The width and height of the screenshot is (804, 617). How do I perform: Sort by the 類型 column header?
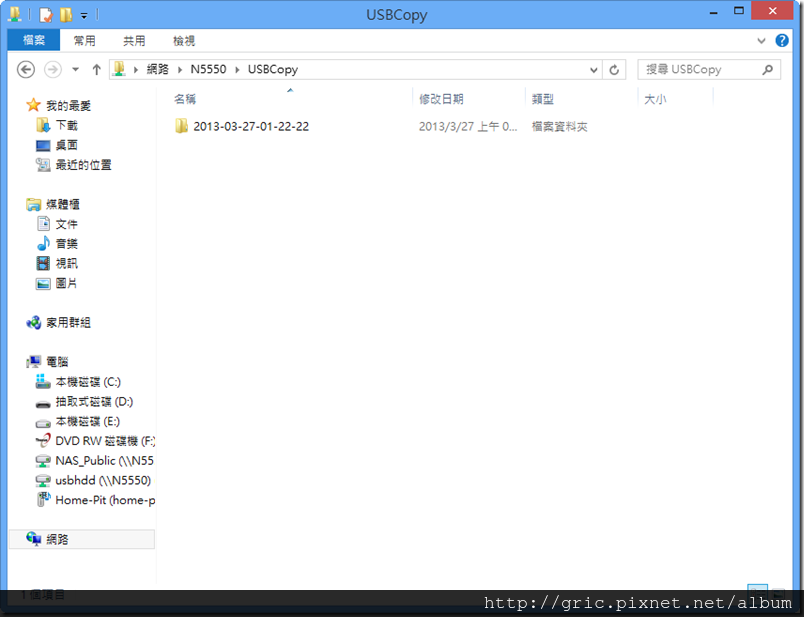542,99
